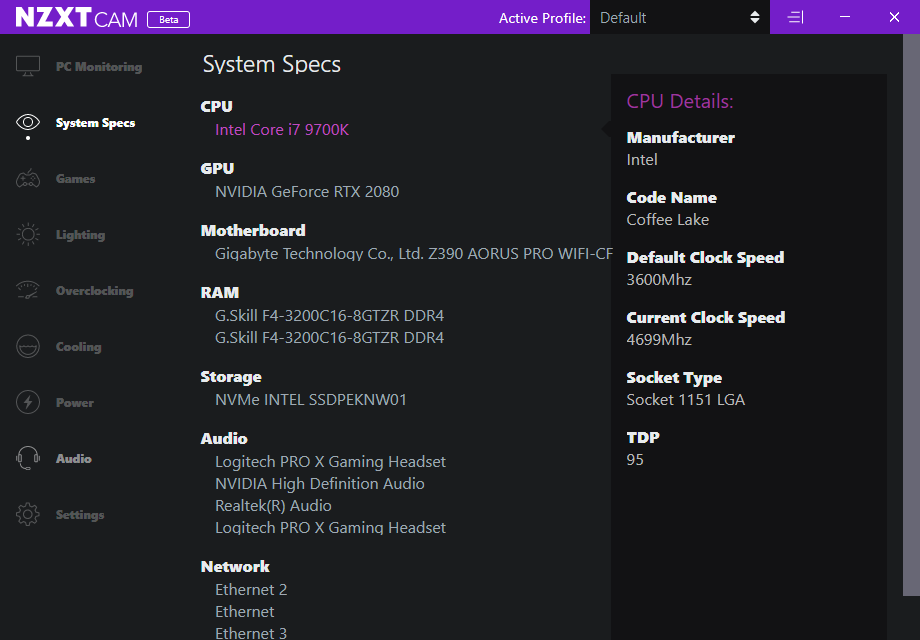Select Intel Core i7 9700K CPU entry
Viewport: 920px width, 640px height.
(x=282, y=130)
